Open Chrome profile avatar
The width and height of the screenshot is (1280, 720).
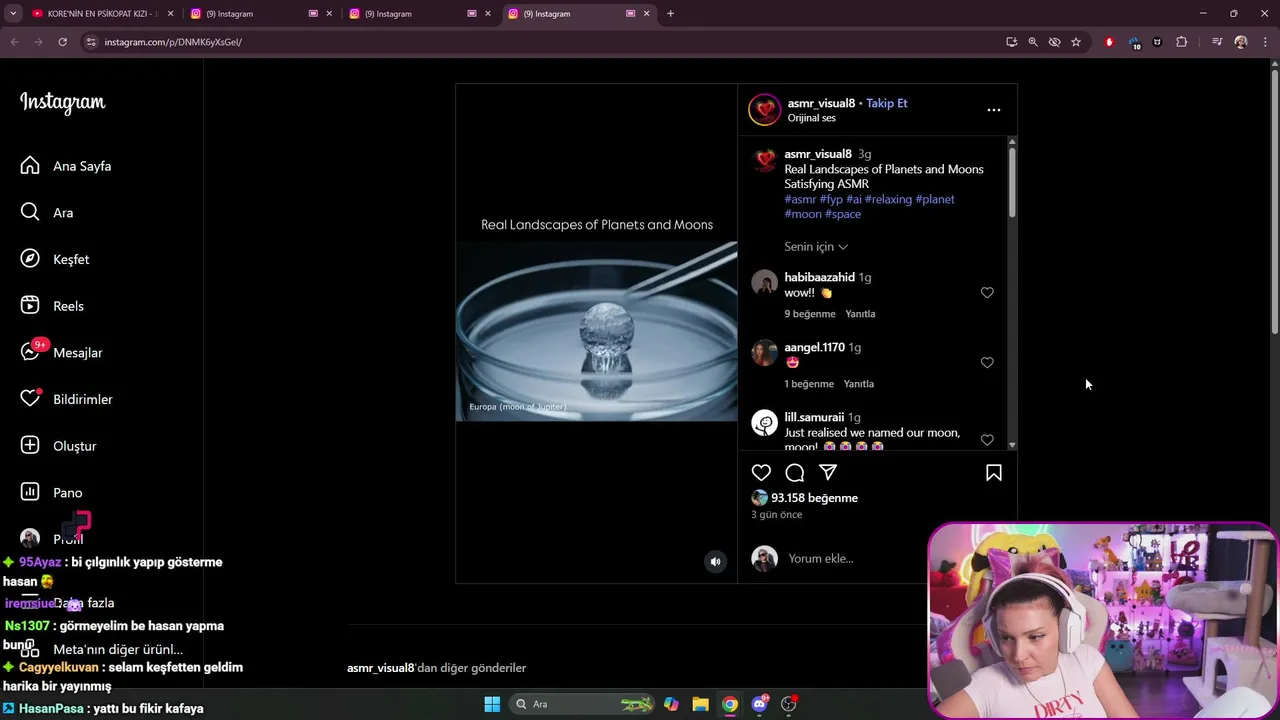[x=1240, y=42]
